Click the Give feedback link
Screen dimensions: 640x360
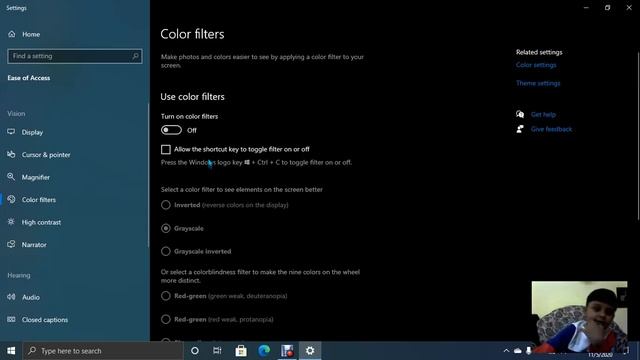pyautogui.click(x=551, y=129)
